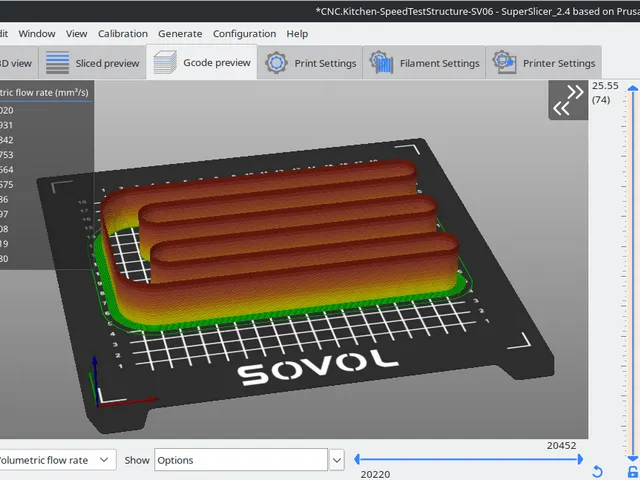This screenshot has height=480, width=640.
Task: Open the Help menu
Action: 297,34
